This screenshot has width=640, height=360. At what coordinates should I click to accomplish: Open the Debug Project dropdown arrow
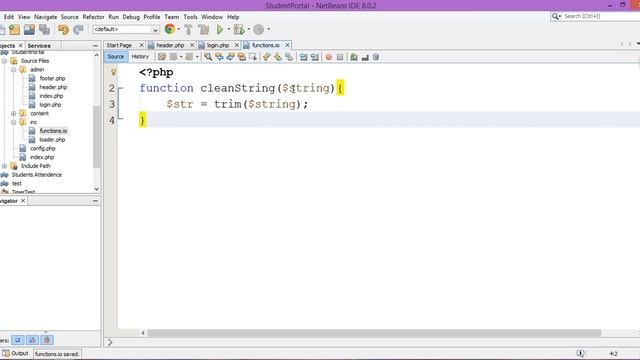249,29
